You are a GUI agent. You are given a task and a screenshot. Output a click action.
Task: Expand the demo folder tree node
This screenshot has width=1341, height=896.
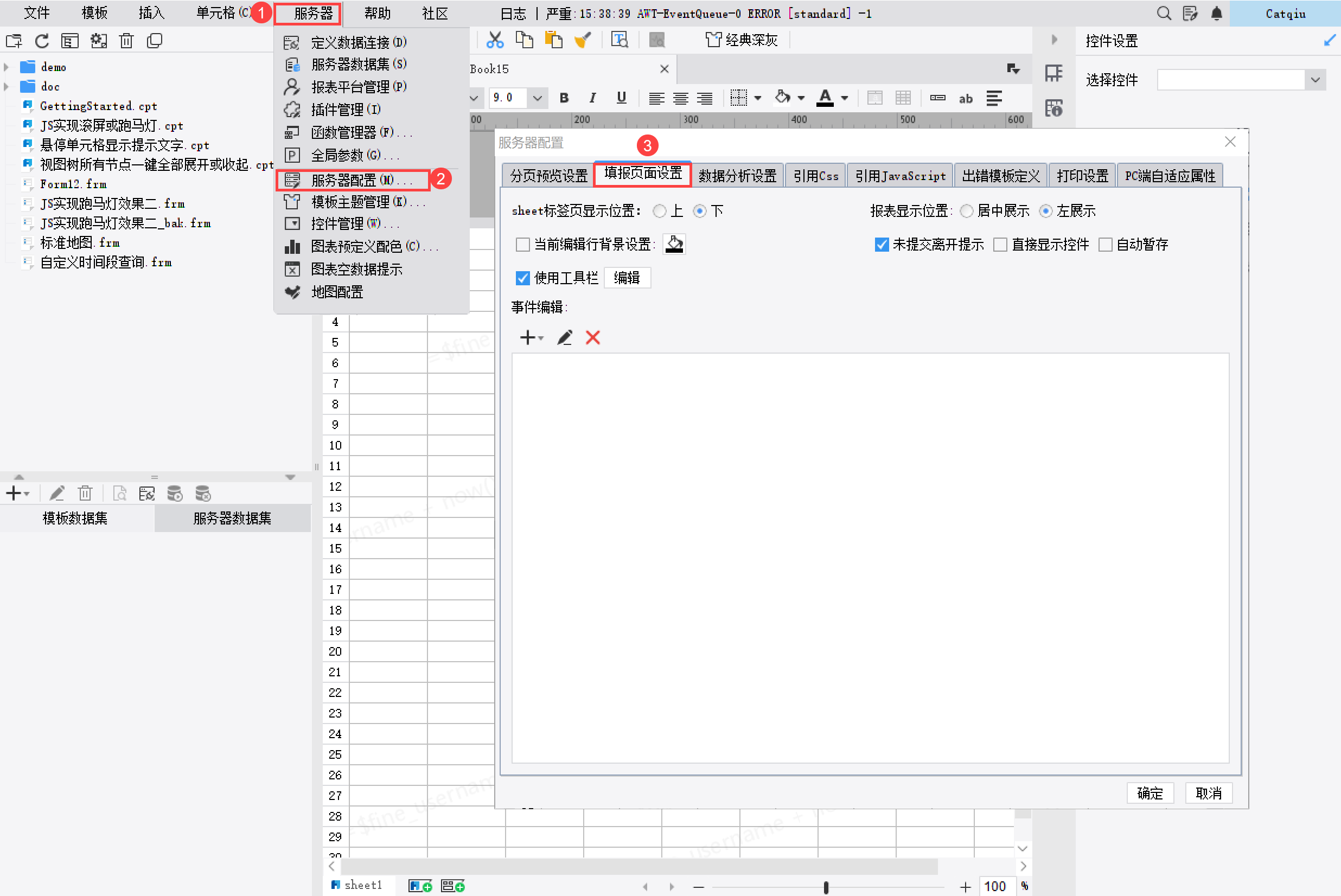coord(7,67)
